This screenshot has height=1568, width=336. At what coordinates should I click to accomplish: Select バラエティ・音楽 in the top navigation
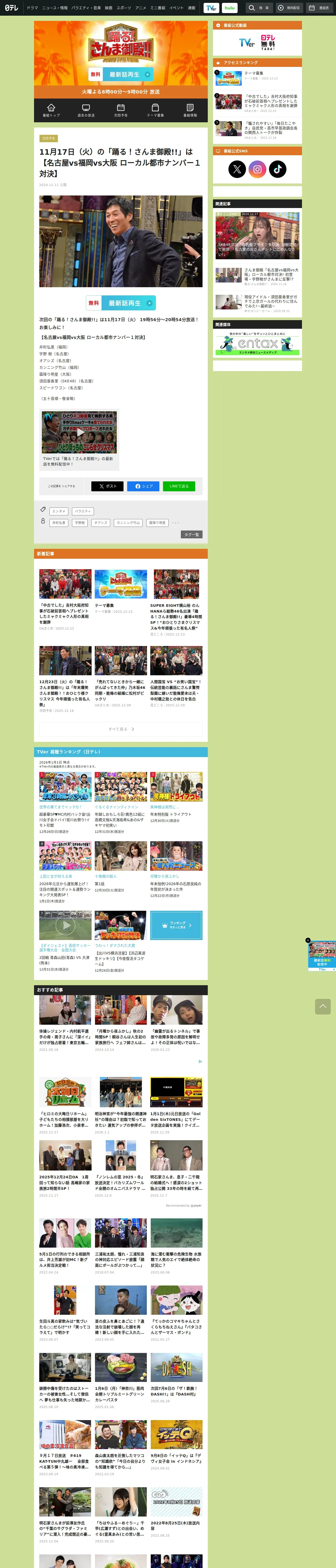point(86,8)
